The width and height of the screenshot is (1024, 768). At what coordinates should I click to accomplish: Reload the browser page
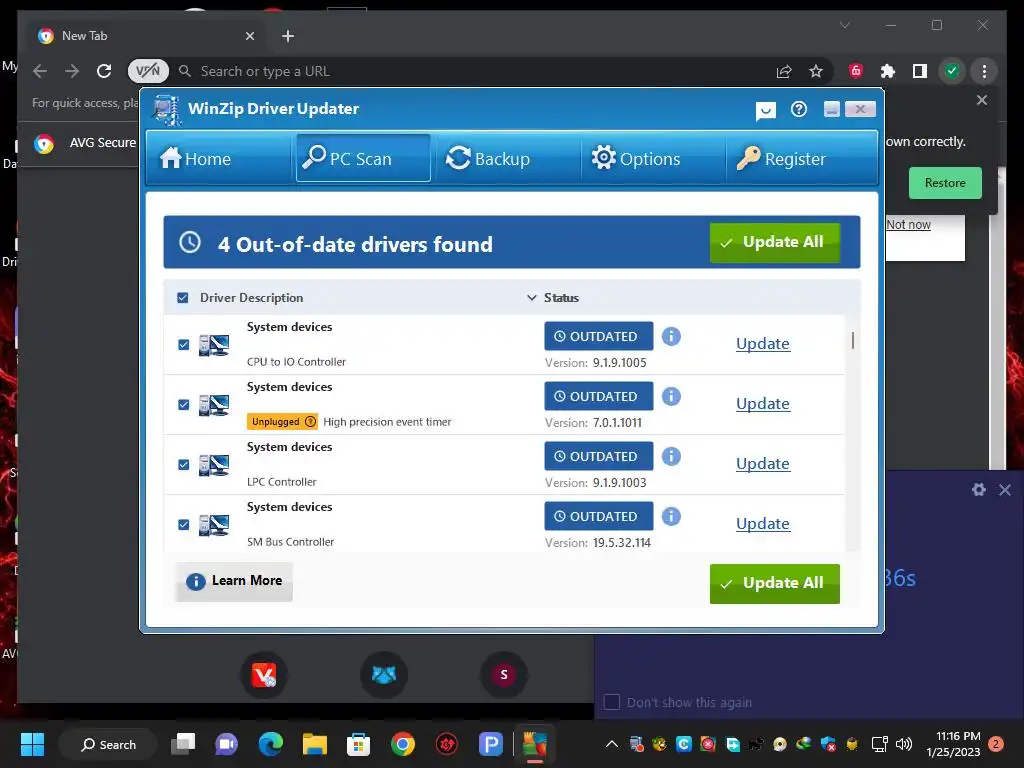pyautogui.click(x=104, y=71)
